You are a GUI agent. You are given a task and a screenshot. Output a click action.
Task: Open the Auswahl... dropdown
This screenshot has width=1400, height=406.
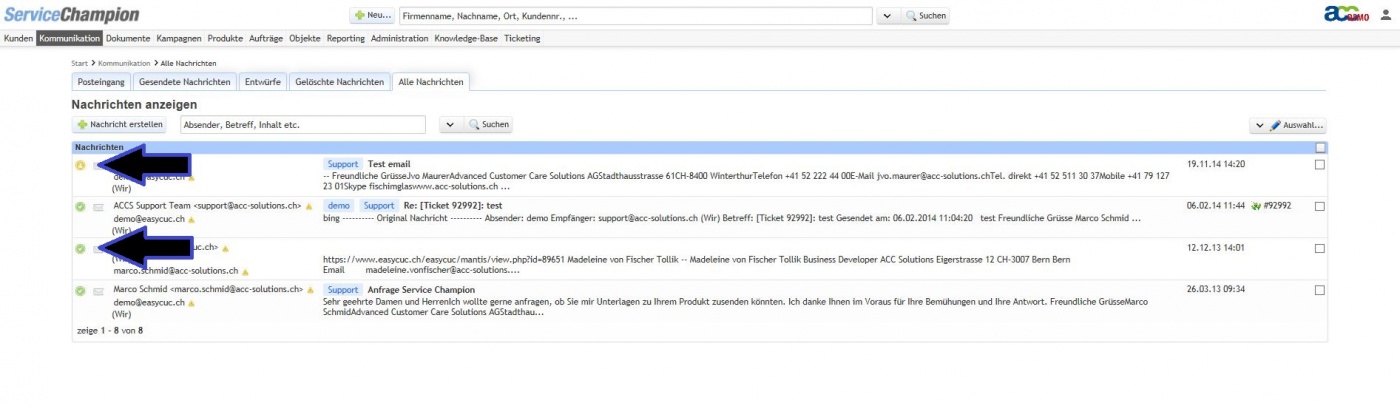pyautogui.click(x=1288, y=126)
